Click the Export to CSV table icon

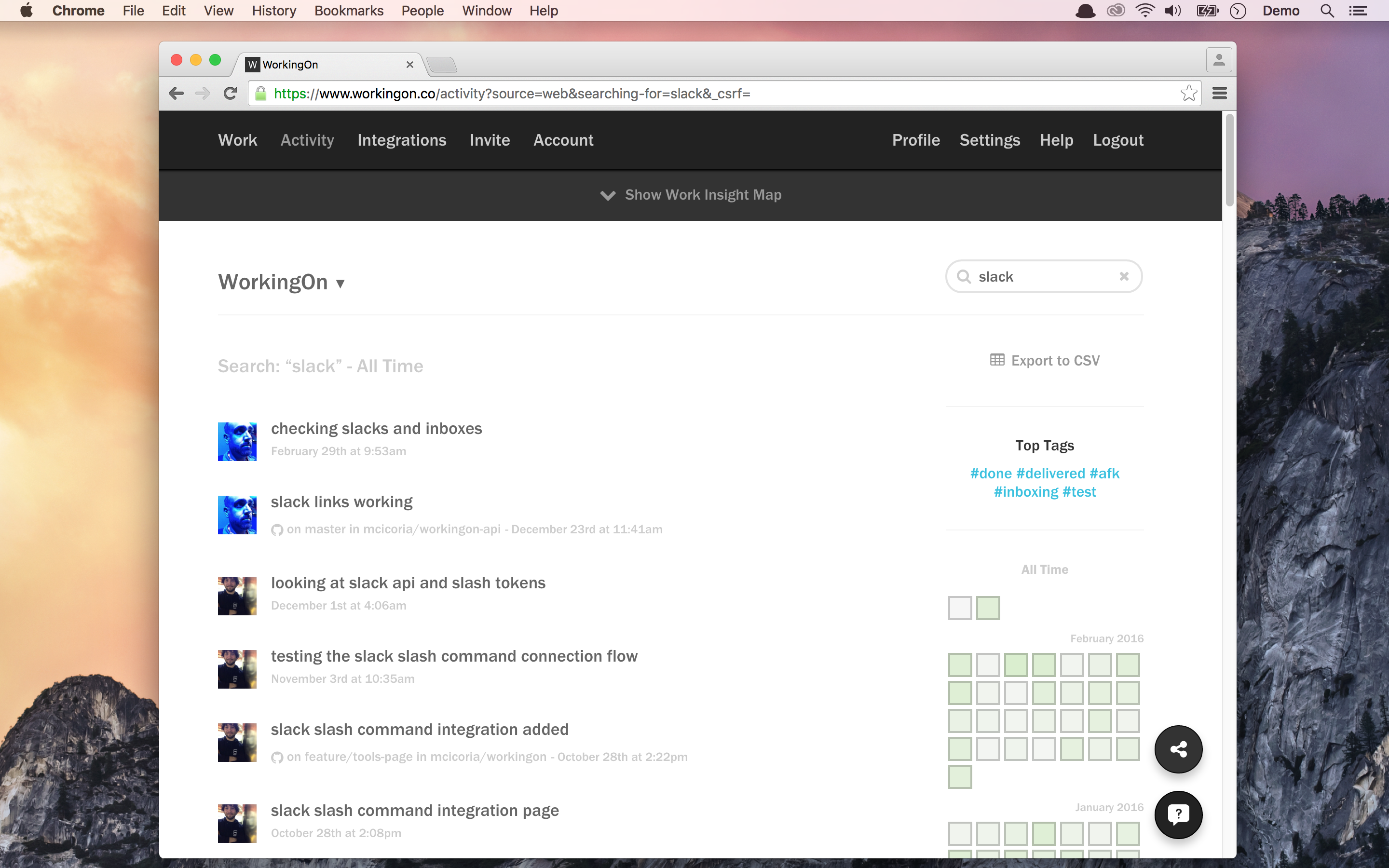(x=997, y=359)
